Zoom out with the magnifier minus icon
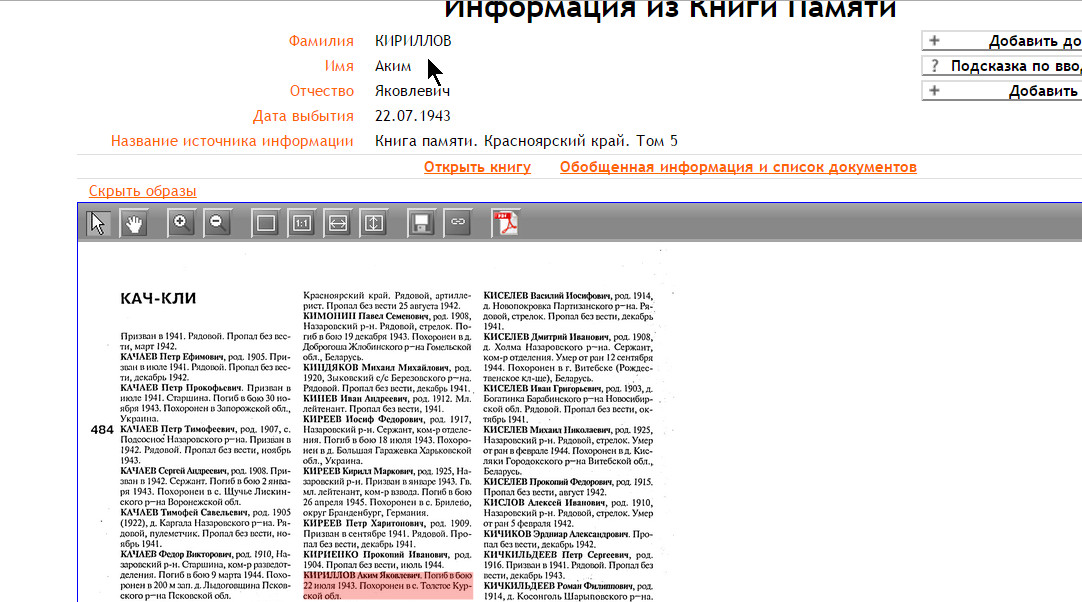This screenshot has width=1082, height=602. [217, 223]
